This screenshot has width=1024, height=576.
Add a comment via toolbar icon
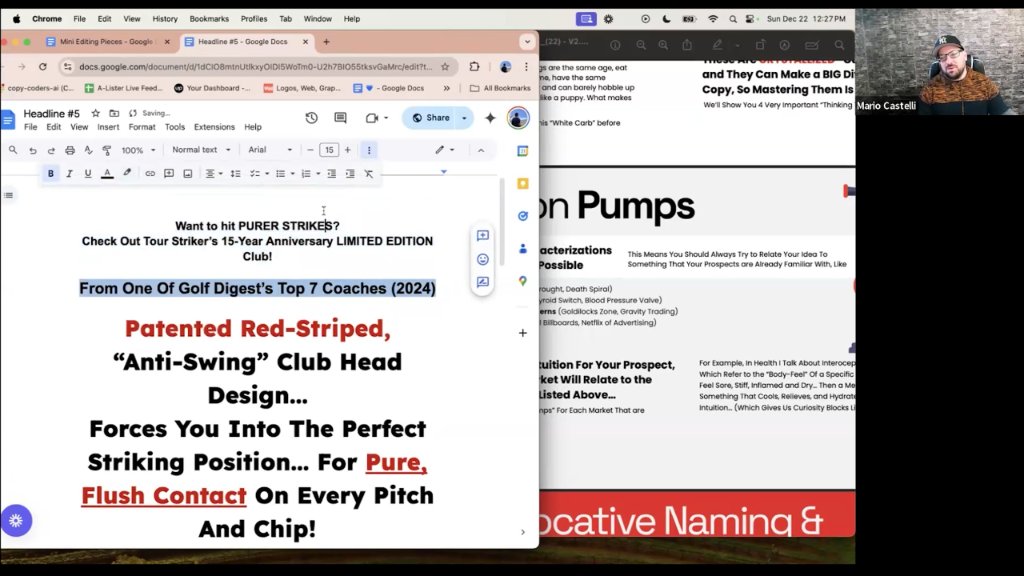click(x=169, y=174)
